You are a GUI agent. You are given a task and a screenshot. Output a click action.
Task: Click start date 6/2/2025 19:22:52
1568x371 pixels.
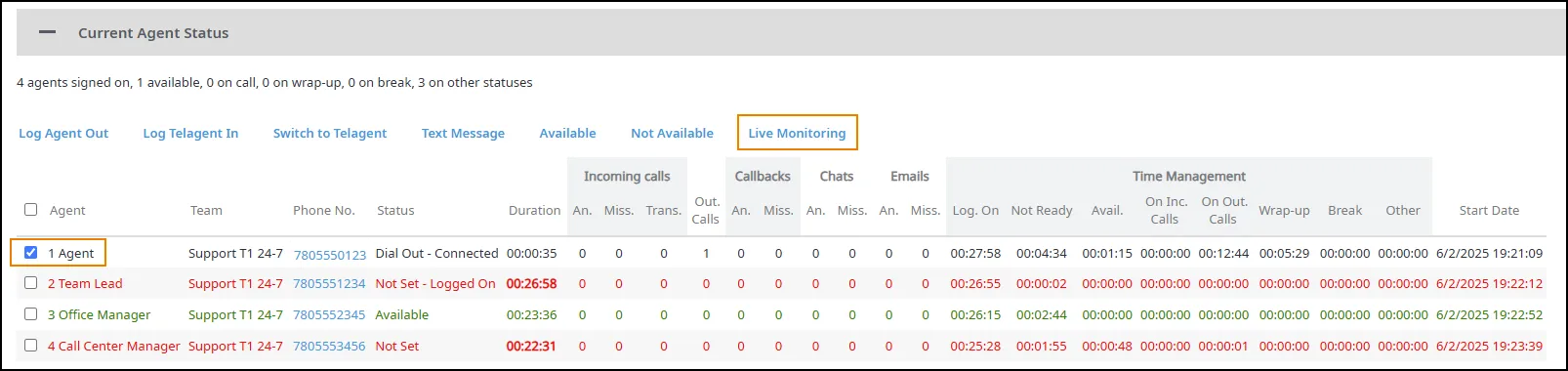click(1489, 315)
